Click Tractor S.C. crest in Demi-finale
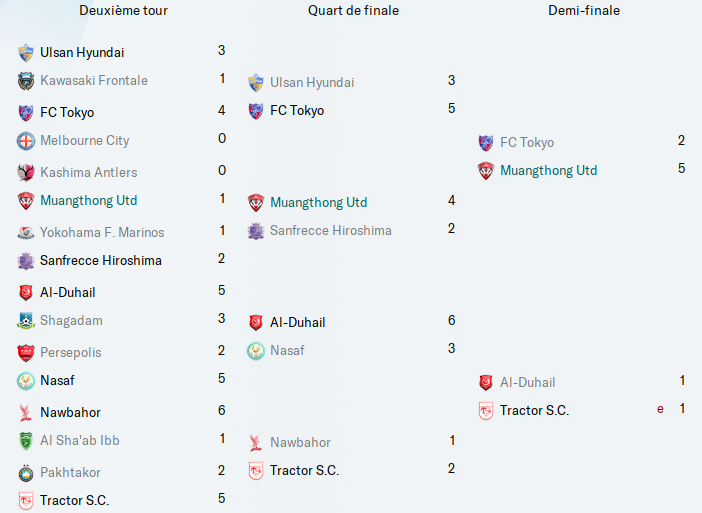The width and height of the screenshot is (702, 513). [486, 411]
